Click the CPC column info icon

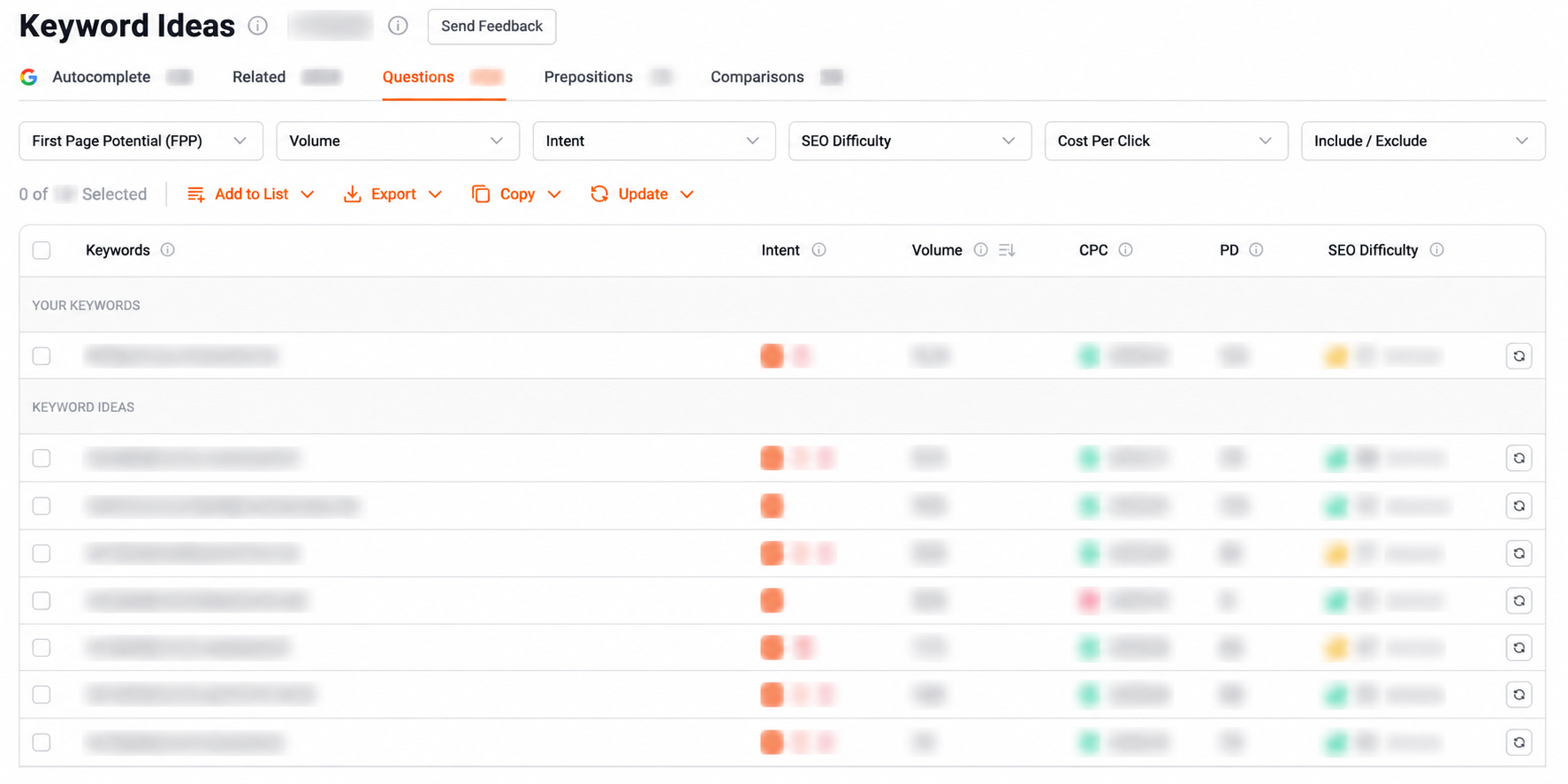pyautogui.click(x=1125, y=250)
